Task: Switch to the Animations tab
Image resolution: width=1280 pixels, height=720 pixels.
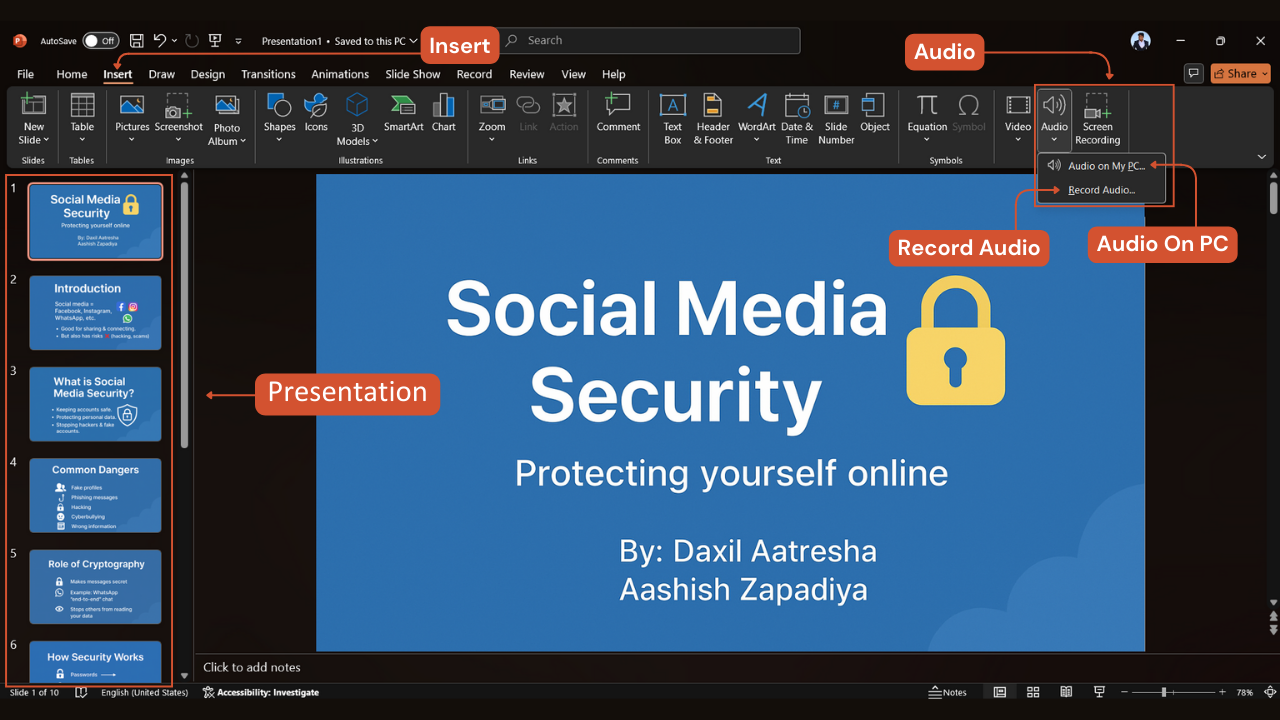Action: [340, 73]
